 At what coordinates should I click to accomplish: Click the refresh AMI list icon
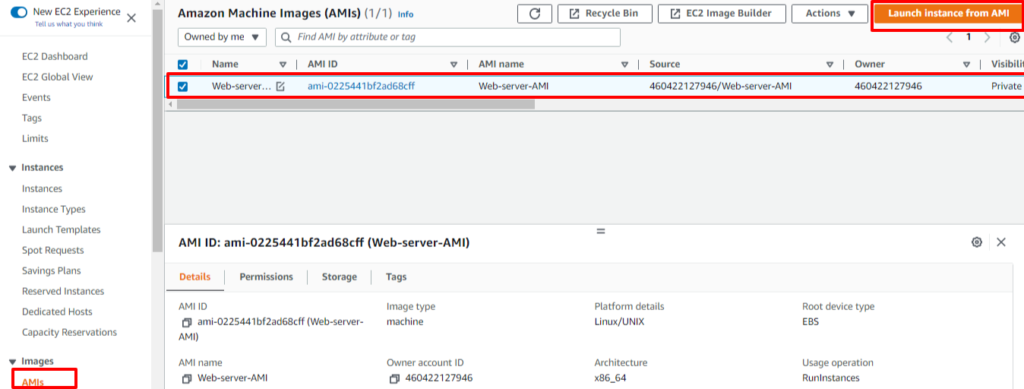[x=535, y=14]
